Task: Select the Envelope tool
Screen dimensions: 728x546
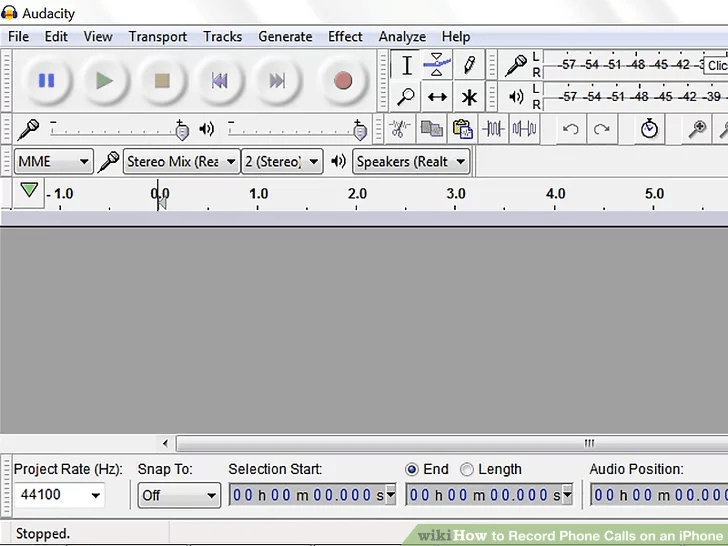Action: click(437, 65)
